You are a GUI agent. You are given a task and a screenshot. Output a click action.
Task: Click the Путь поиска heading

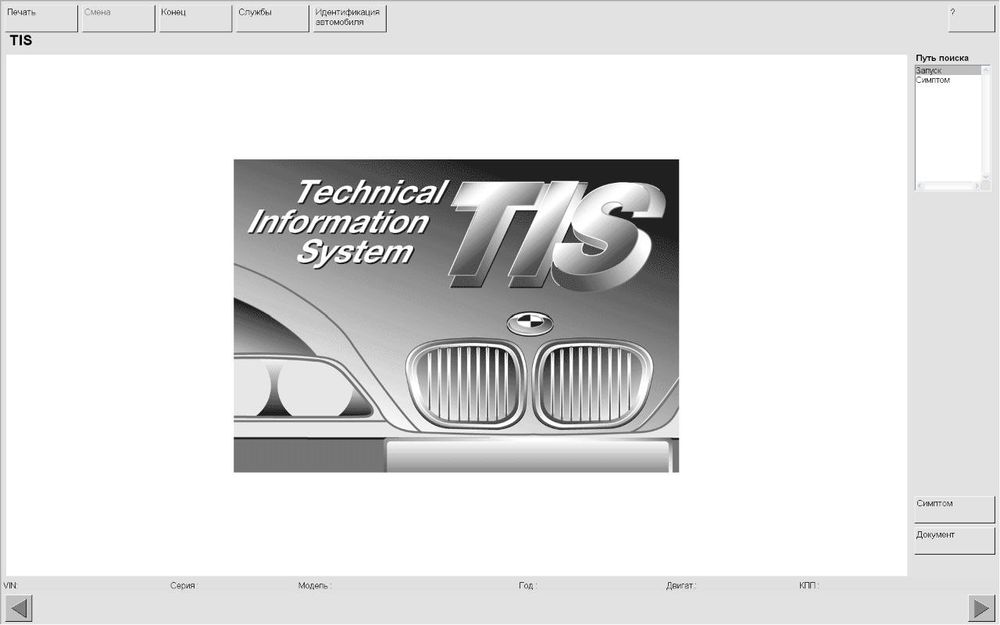pyautogui.click(x=942, y=57)
